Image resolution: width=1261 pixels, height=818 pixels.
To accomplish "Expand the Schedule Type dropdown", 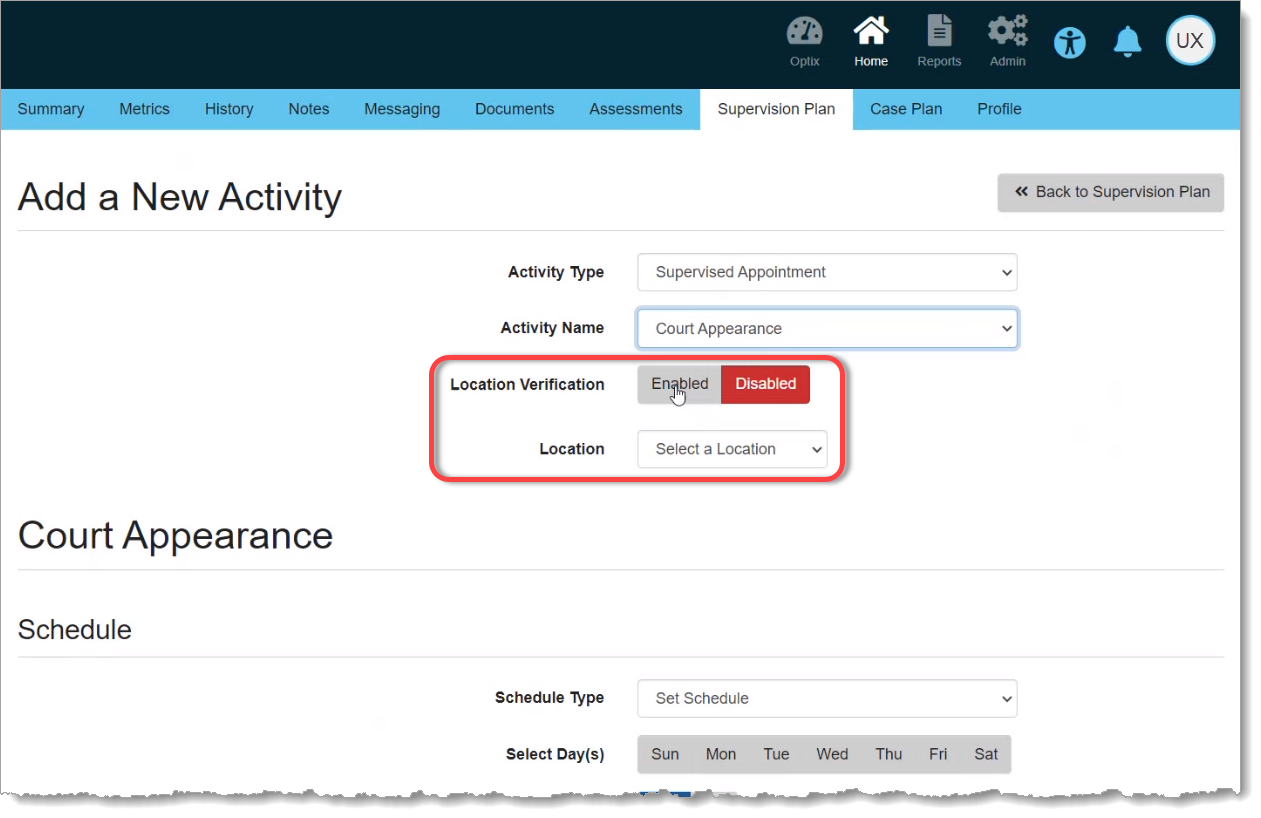I will click(x=826, y=699).
